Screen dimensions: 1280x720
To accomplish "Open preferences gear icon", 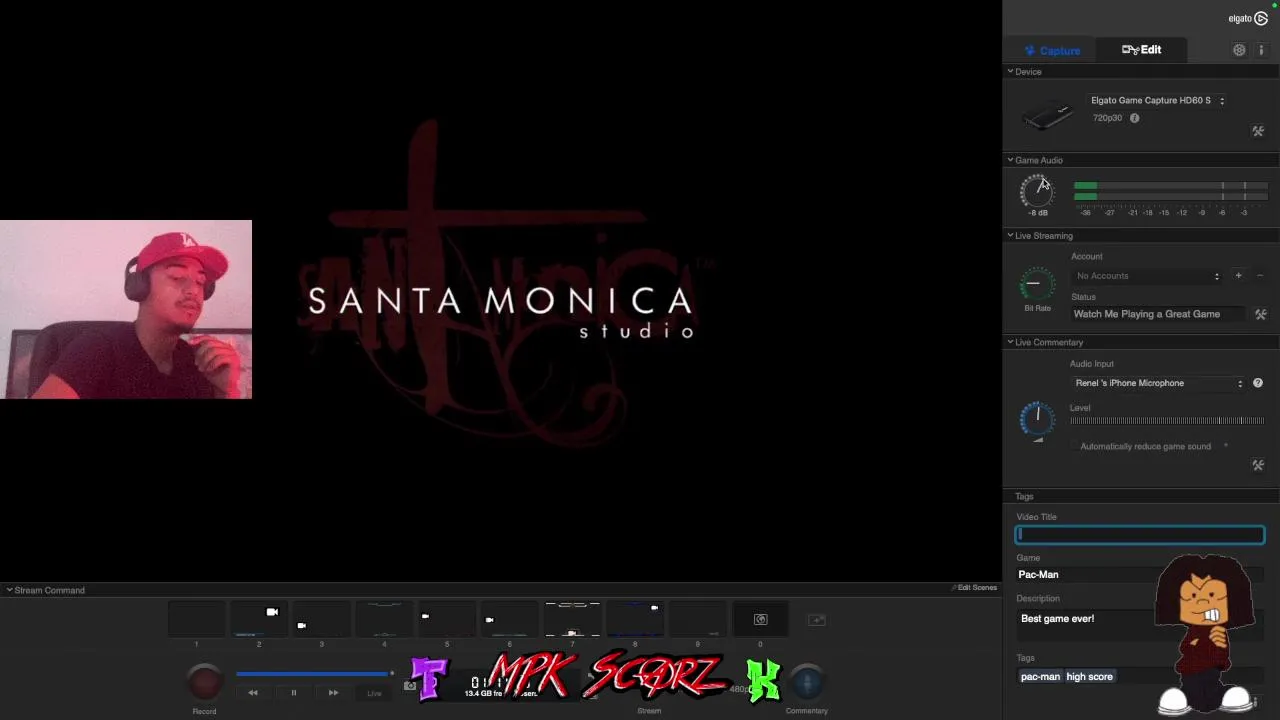I will click(x=1239, y=50).
